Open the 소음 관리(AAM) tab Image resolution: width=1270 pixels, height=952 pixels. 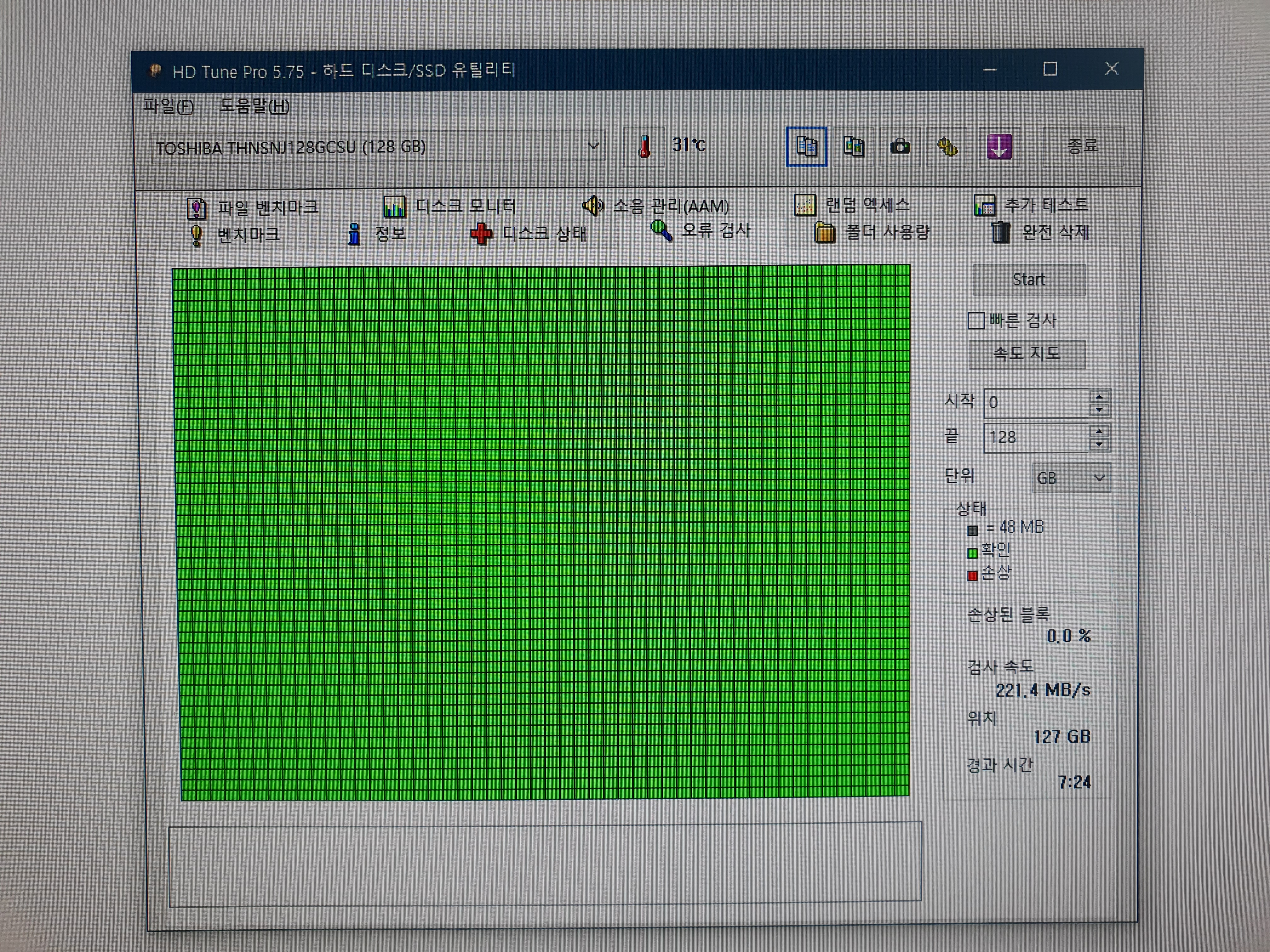pos(656,206)
